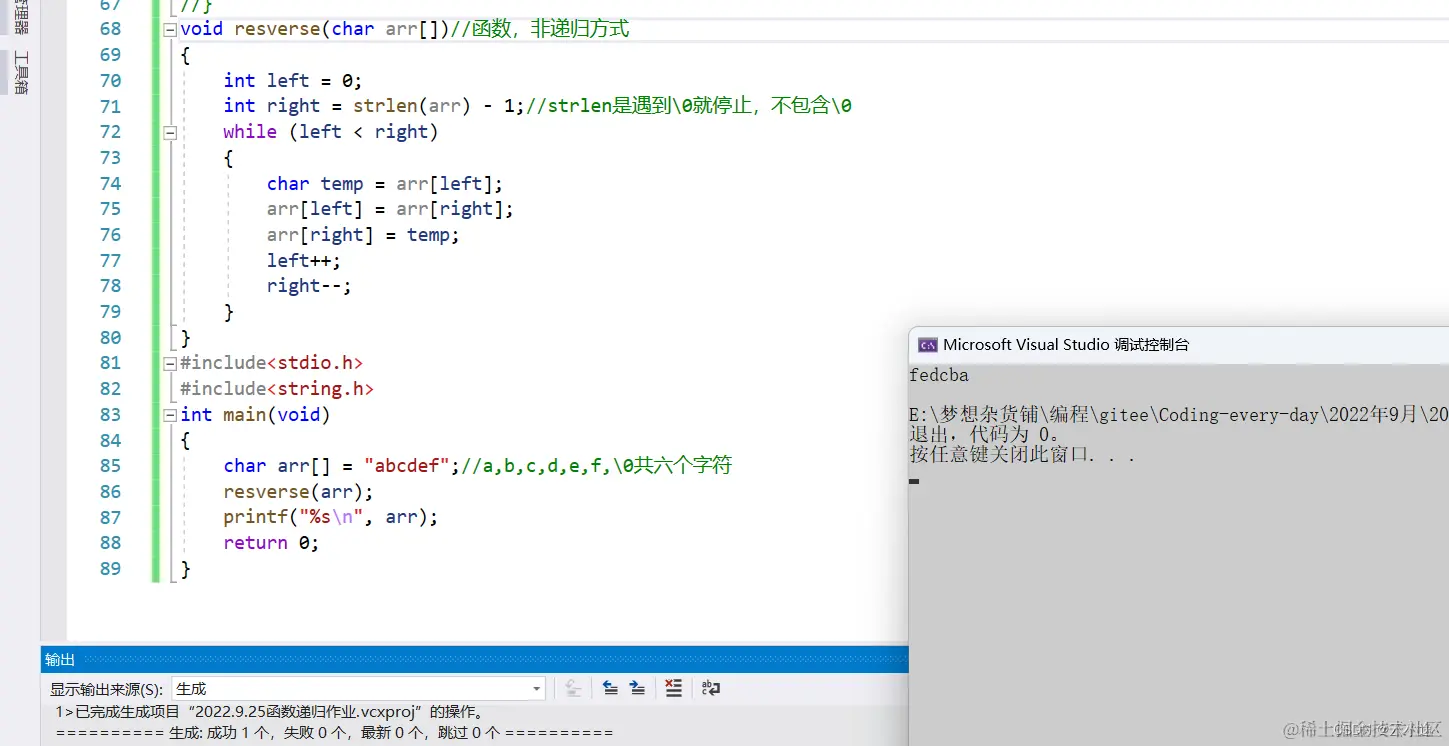Click arr[right] = temp; on line 76
The width and height of the screenshot is (1449, 746).
363,235
